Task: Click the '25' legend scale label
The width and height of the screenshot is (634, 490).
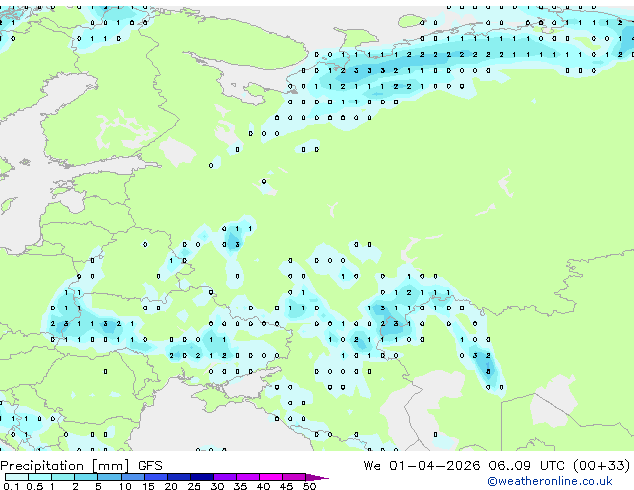Action: click(x=194, y=486)
